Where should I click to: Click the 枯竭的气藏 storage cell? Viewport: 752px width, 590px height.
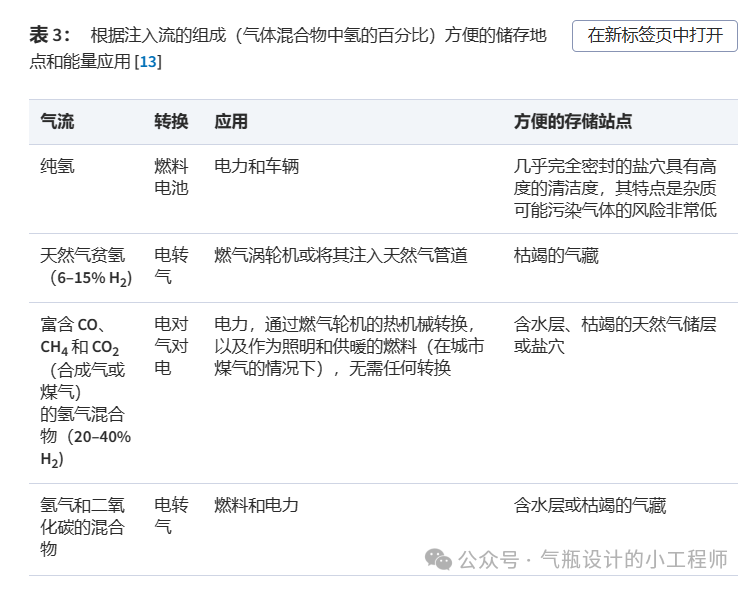point(556,256)
